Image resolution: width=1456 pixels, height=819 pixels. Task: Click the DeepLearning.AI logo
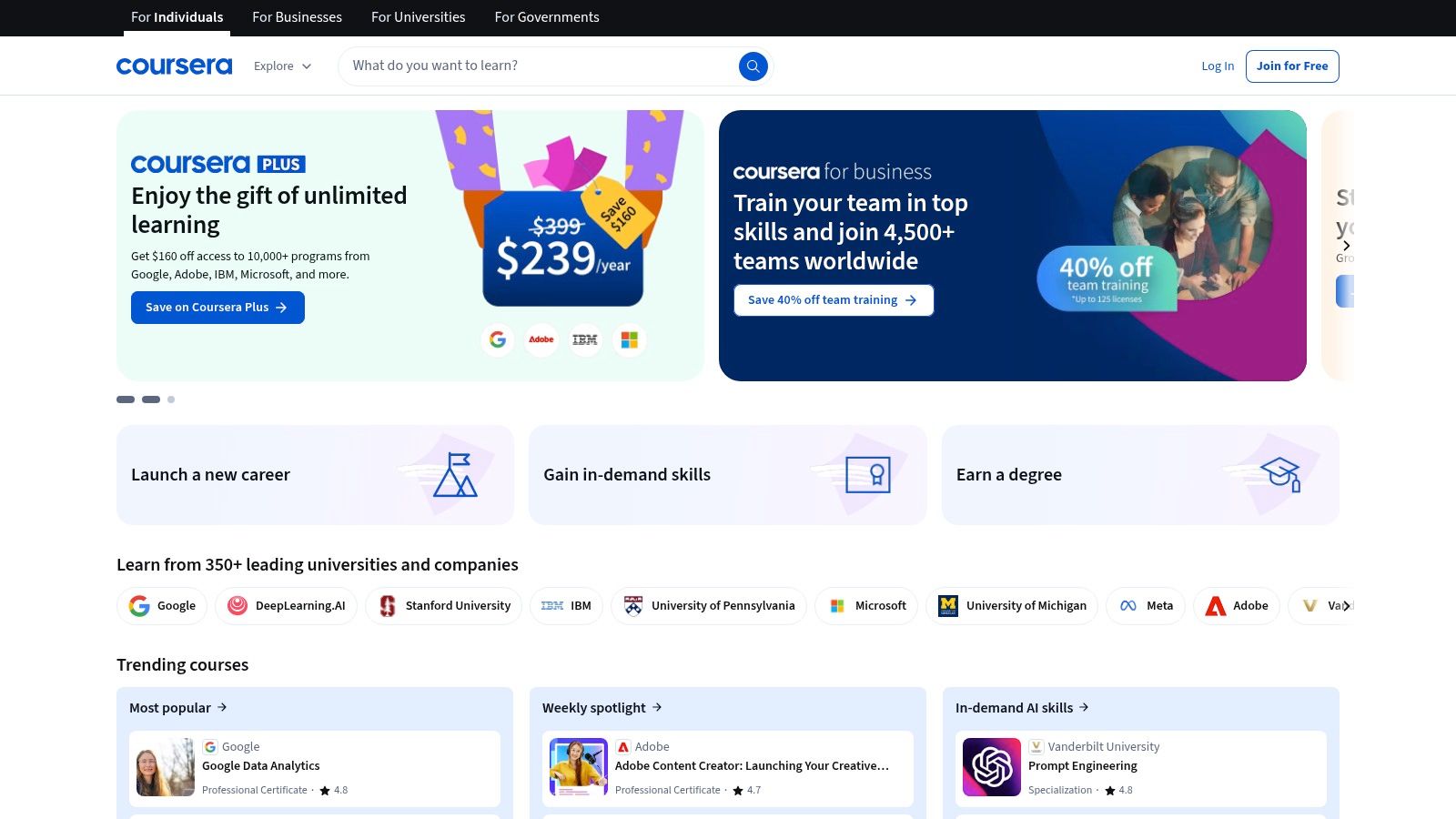pos(286,605)
